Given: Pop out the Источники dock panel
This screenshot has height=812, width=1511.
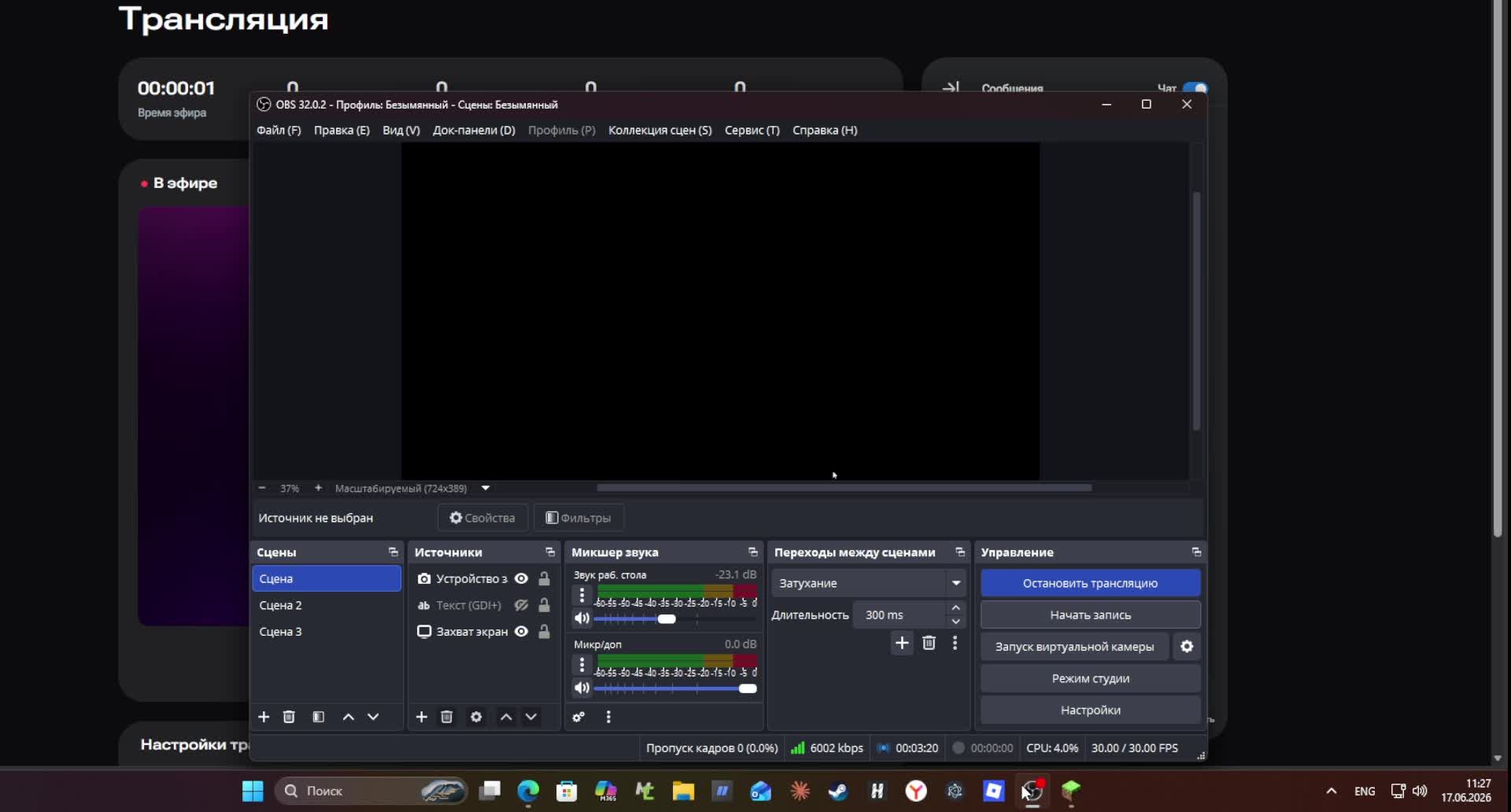Looking at the screenshot, I should click(550, 552).
